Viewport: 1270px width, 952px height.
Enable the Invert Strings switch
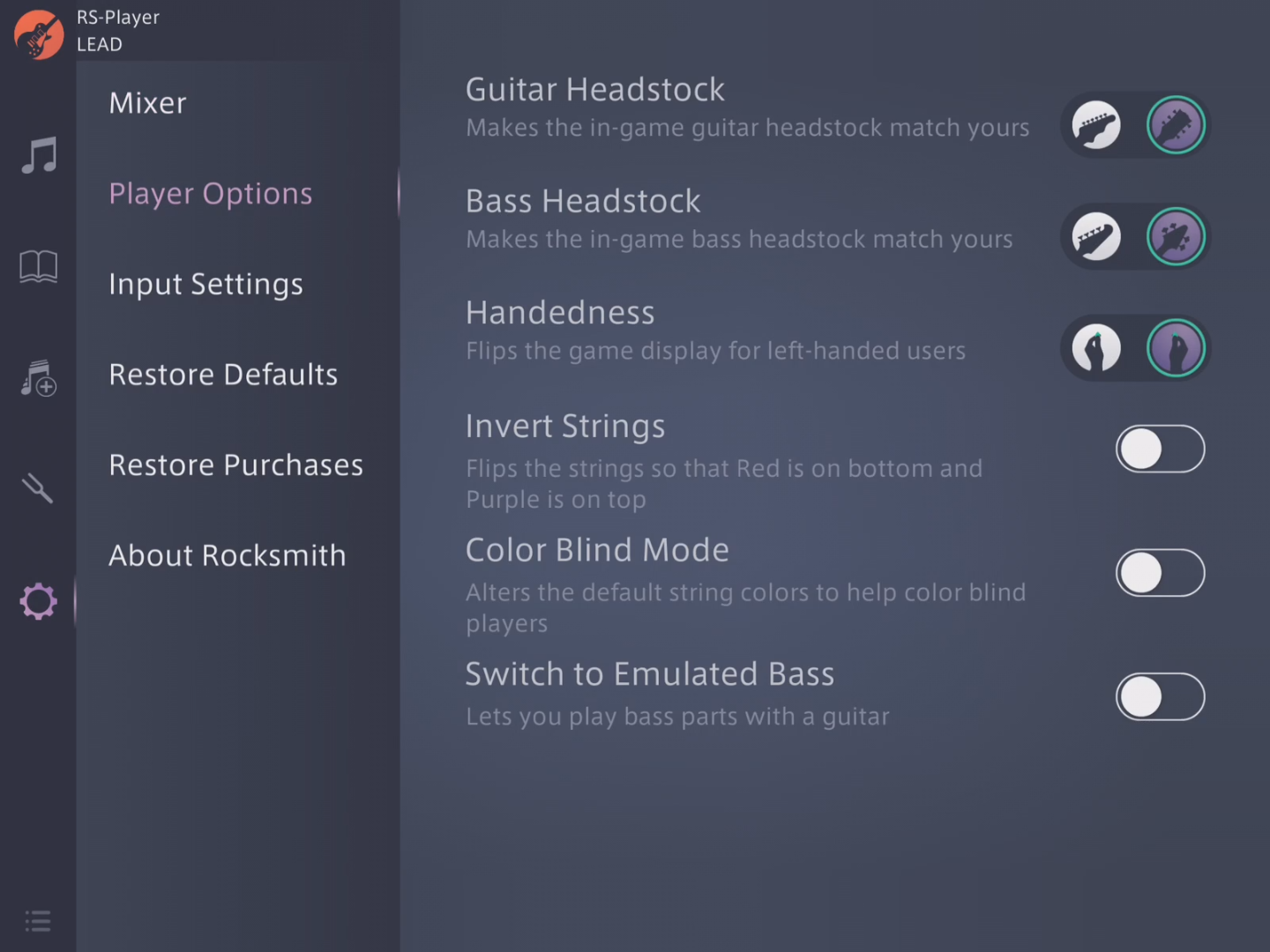click(1160, 450)
